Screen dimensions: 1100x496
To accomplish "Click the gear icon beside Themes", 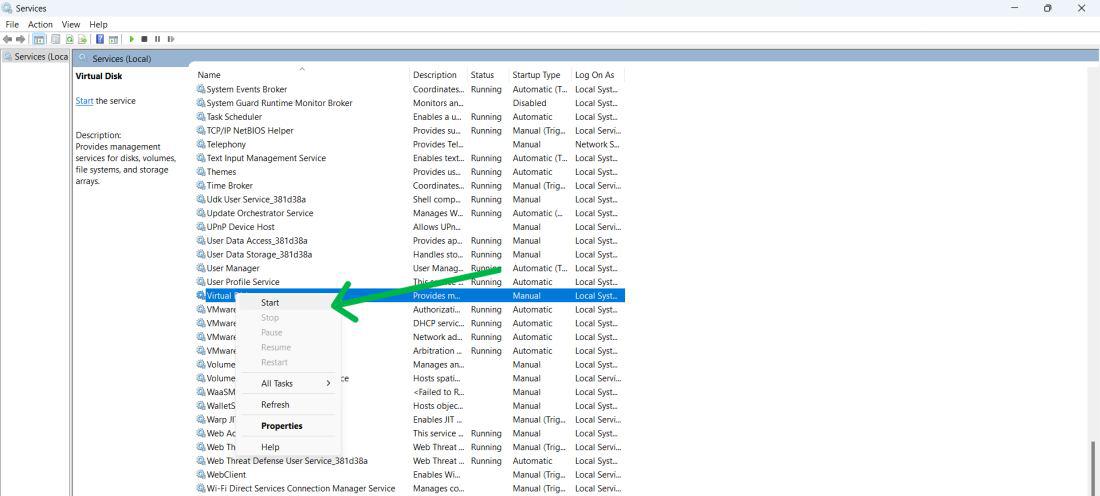I will (x=201, y=172).
